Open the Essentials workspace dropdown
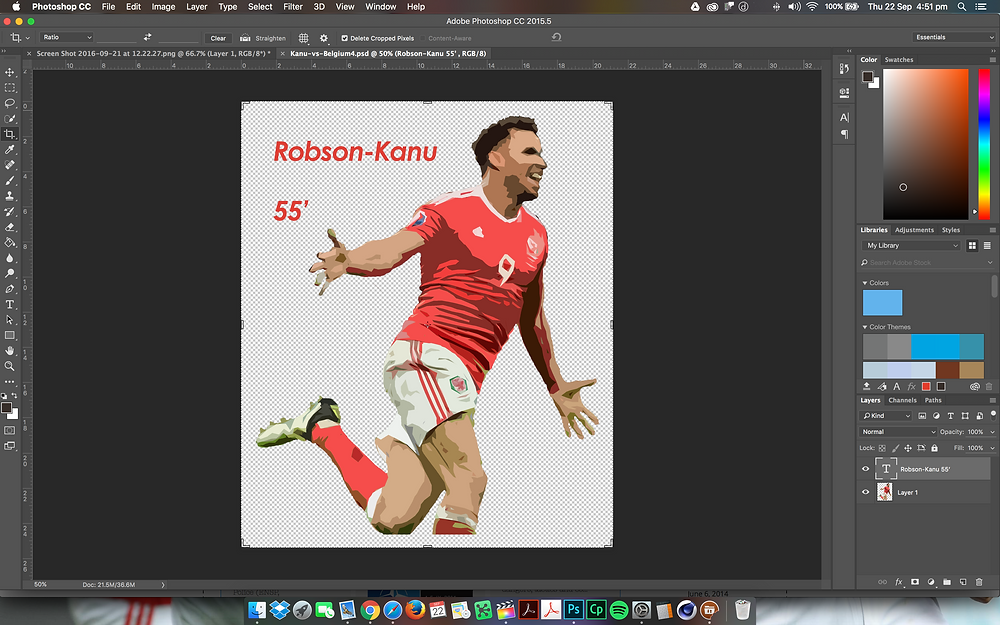 [x=953, y=38]
